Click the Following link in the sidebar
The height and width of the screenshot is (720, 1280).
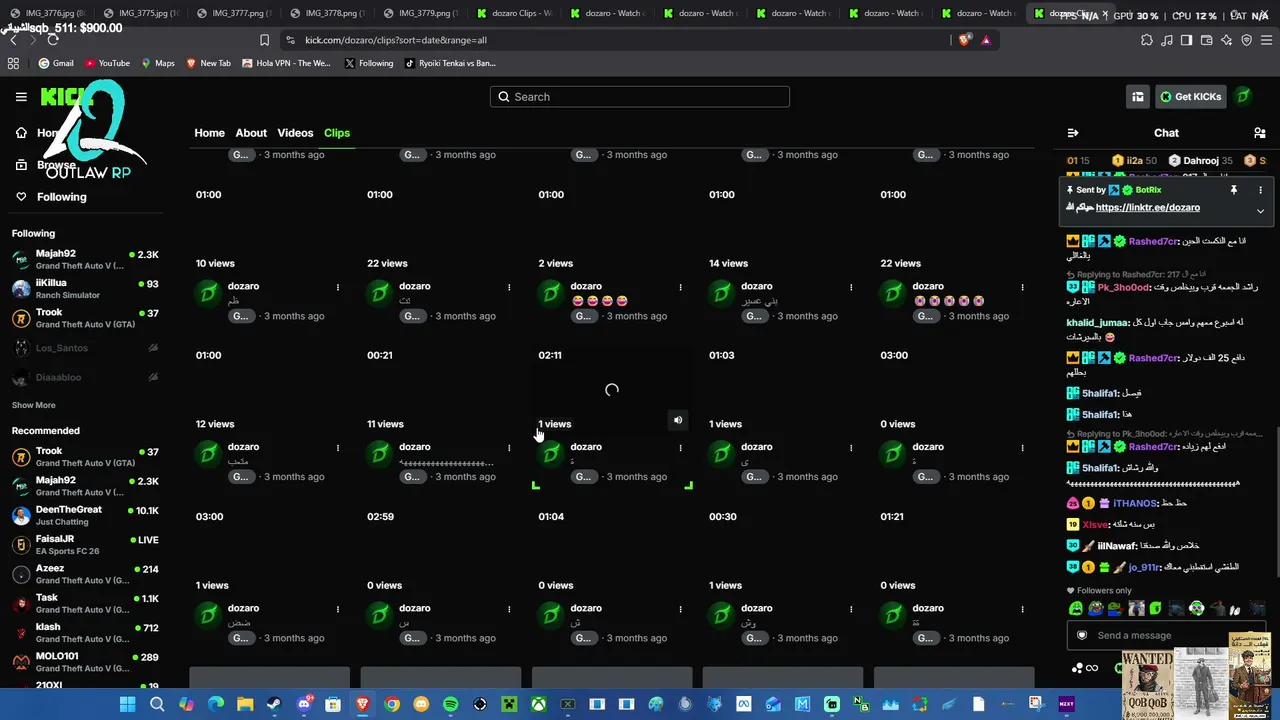tap(62, 197)
